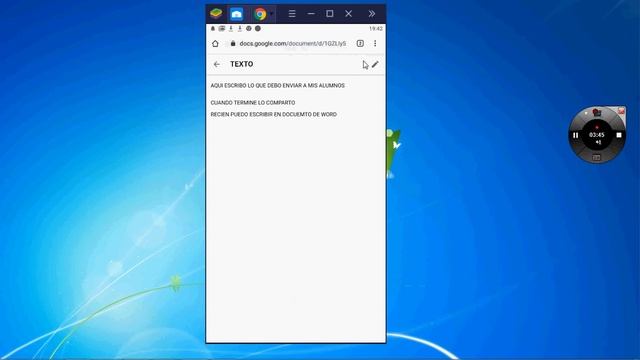Click the line 'RECIEN PUEDO ESCRIBIR EN DOCUEMTO'
The width and height of the screenshot is (640, 360).
(273, 114)
